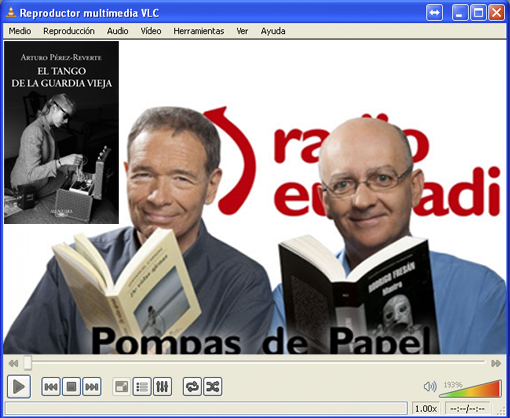The height and width of the screenshot is (418, 510).
Task: Open the Medio menu
Action: pos(20,31)
